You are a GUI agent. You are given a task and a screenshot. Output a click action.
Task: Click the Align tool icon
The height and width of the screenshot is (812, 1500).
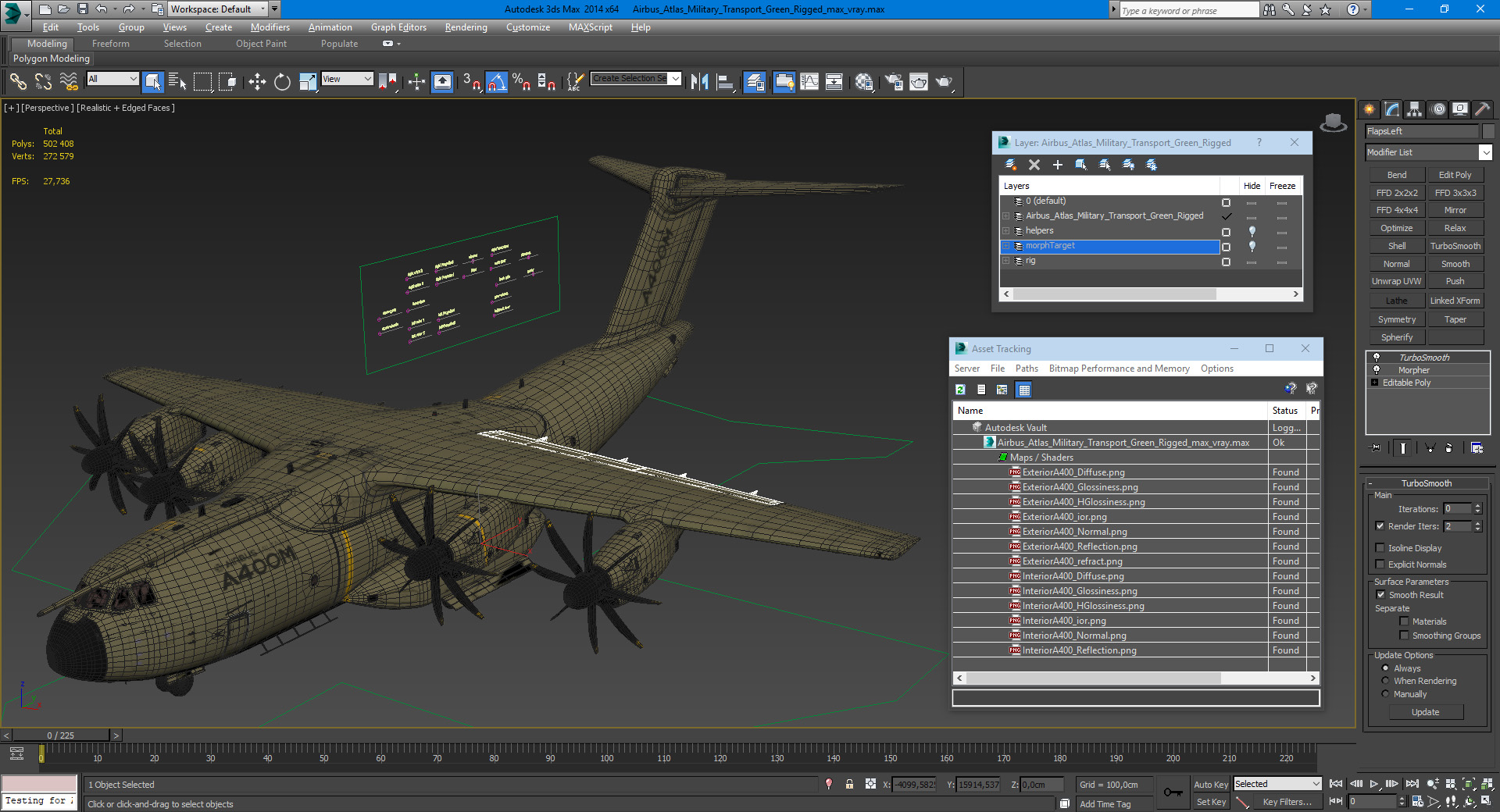726,81
